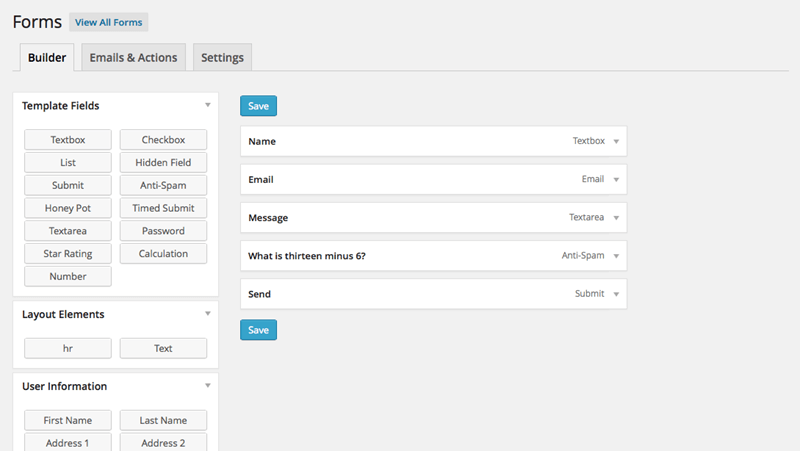Open the Settings tab
800x451 pixels.
coord(222,58)
